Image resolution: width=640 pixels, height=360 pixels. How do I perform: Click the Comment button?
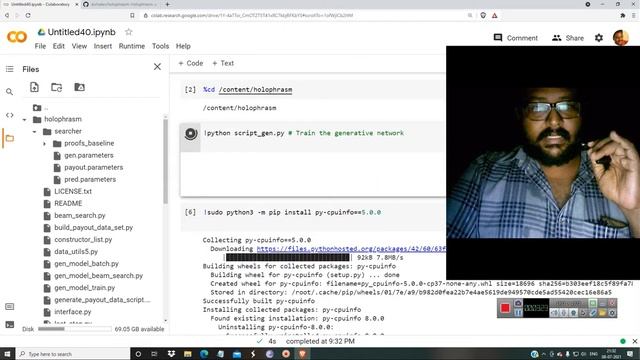516,38
